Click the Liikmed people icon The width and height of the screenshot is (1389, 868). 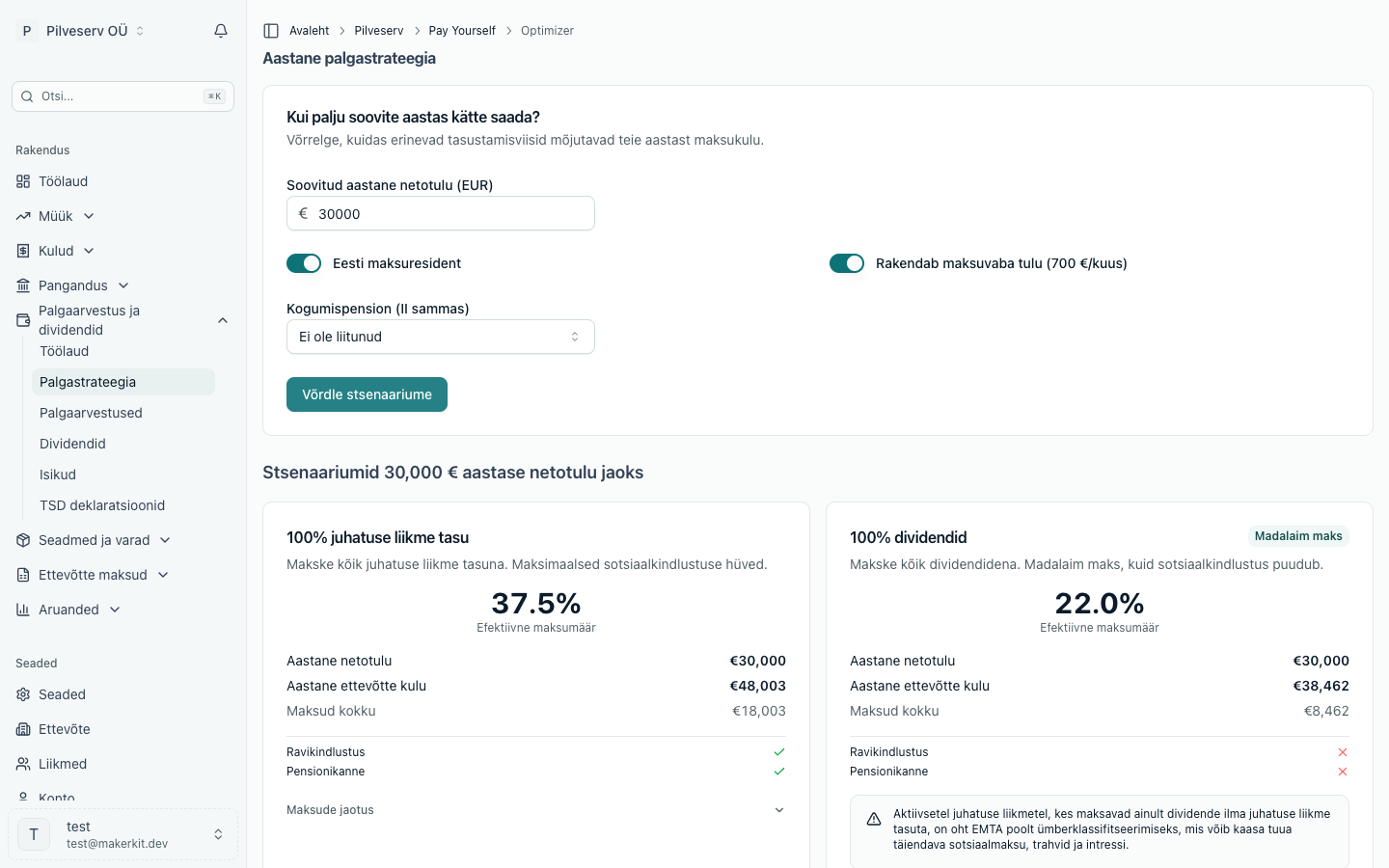tap(23, 764)
